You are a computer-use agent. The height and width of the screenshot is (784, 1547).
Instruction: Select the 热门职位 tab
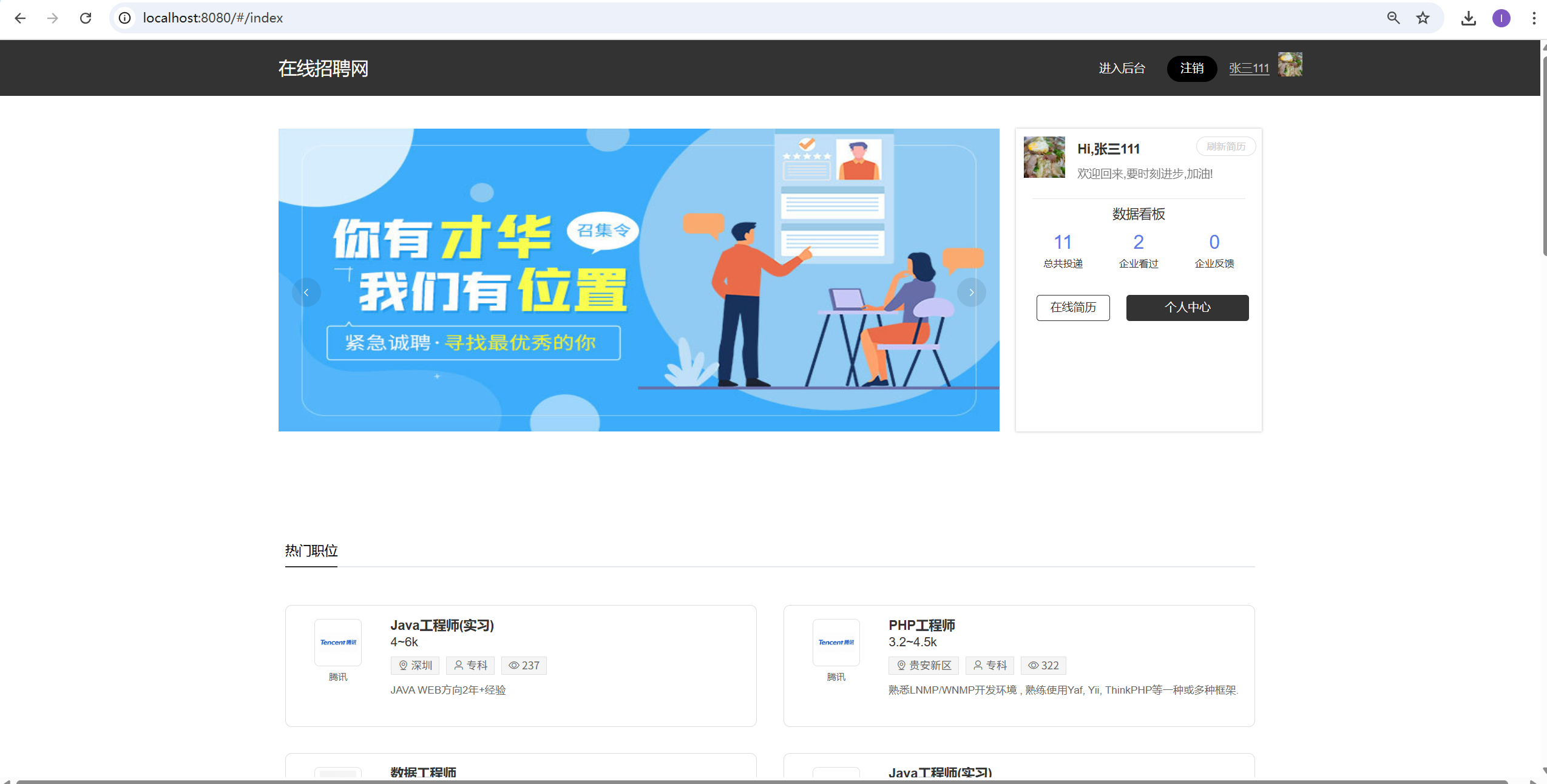pos(311,550)
